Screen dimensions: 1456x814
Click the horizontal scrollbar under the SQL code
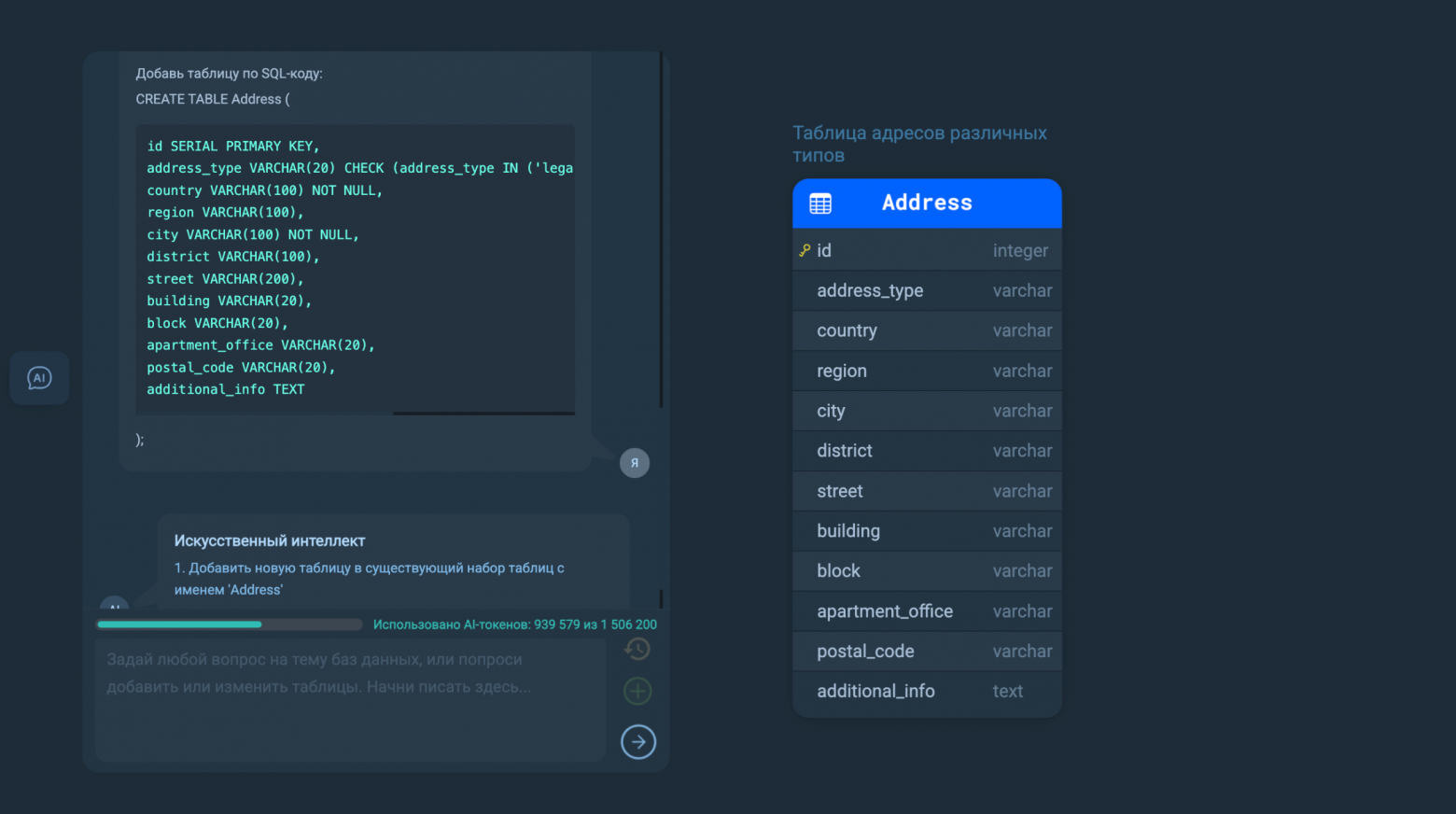[x=483, y=412]
